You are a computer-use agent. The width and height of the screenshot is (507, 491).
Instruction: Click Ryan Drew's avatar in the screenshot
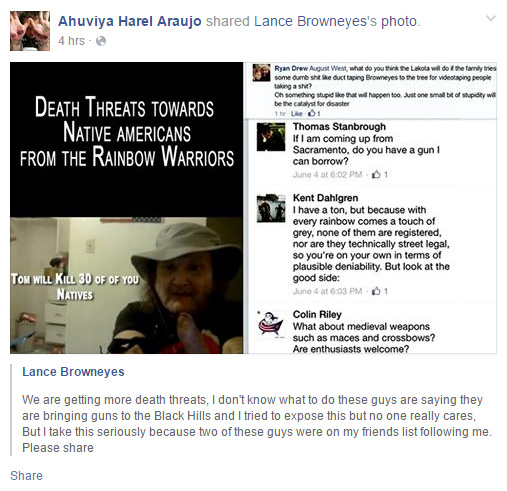point(261,73)
